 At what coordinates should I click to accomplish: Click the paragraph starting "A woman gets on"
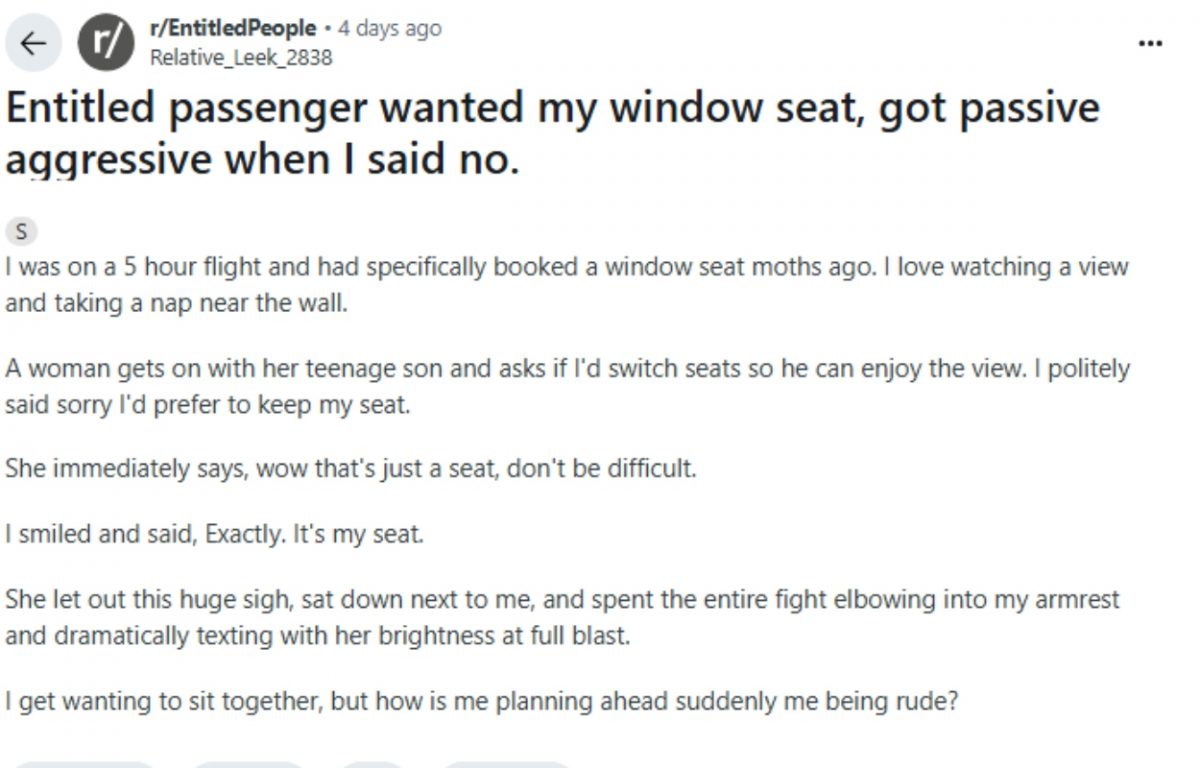pos(567,387)
